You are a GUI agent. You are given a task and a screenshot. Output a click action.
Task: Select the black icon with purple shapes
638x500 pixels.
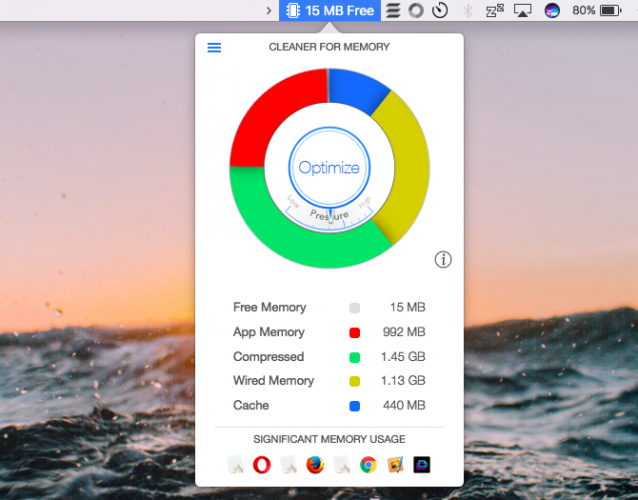click(x=422, y=465)
